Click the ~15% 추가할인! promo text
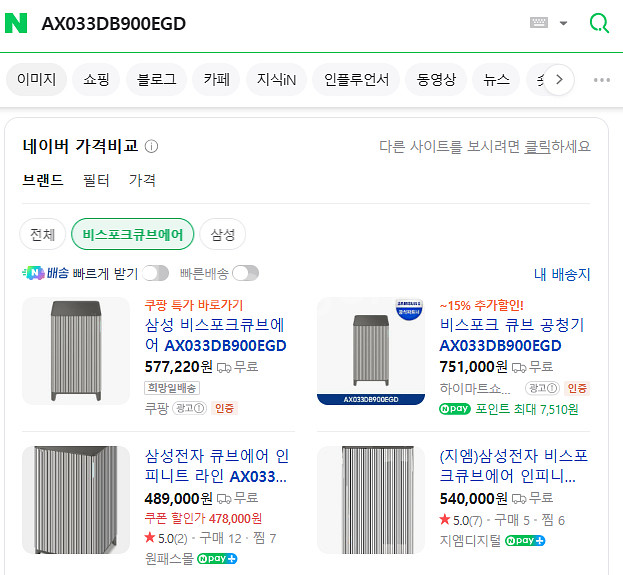Screen dimensions: 623x575 [x=482, y=305]
